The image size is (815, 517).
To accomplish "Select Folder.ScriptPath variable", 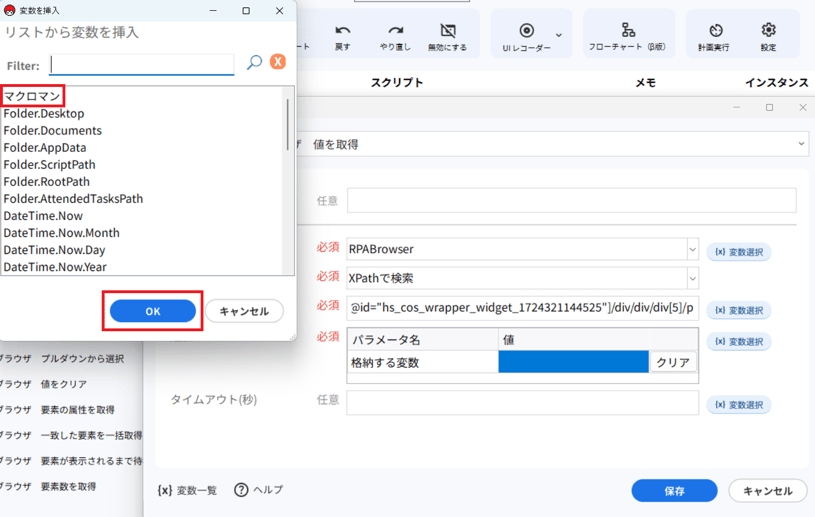I will point(49,165).
